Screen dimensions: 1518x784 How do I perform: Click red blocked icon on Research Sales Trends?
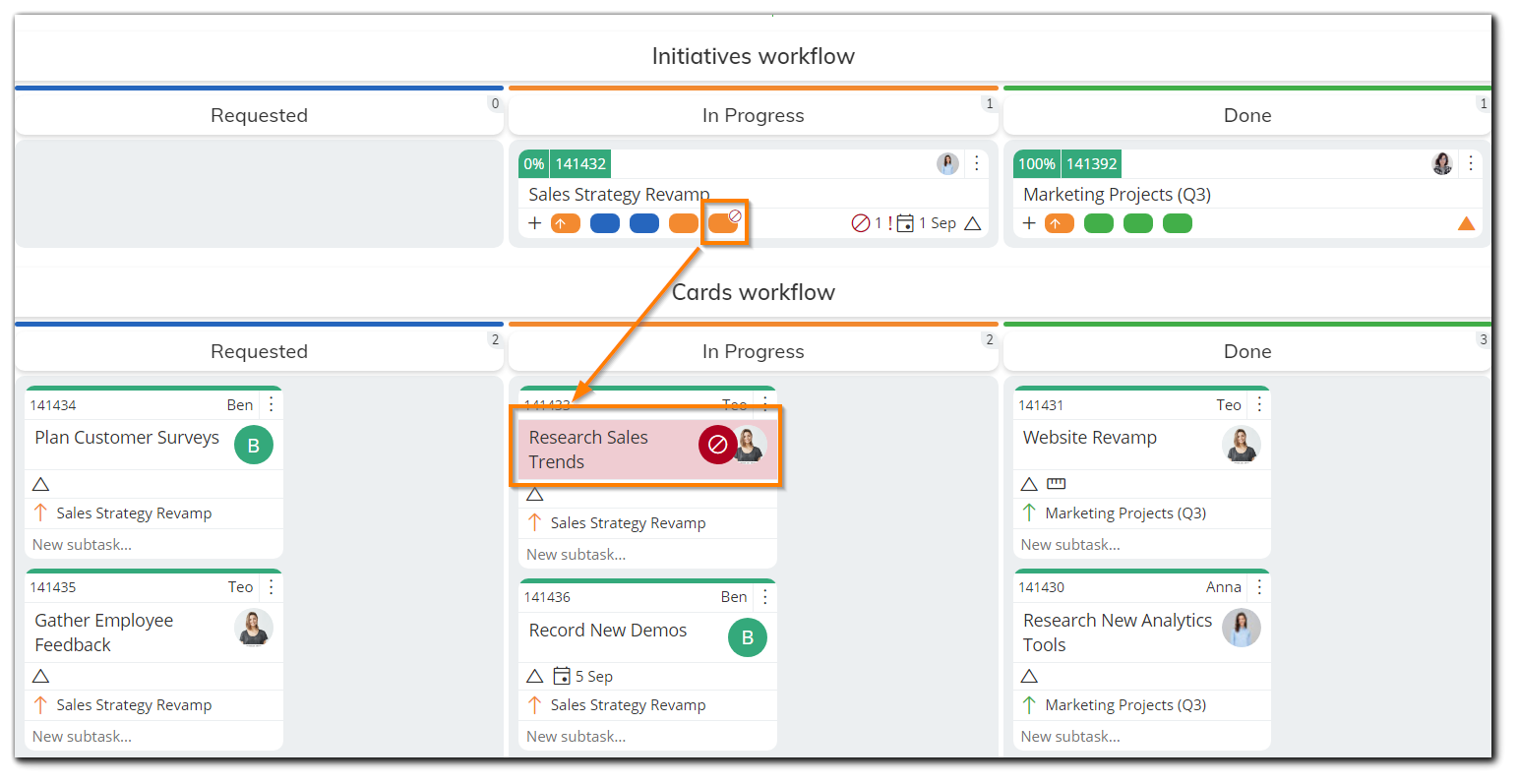click(717, 445)
